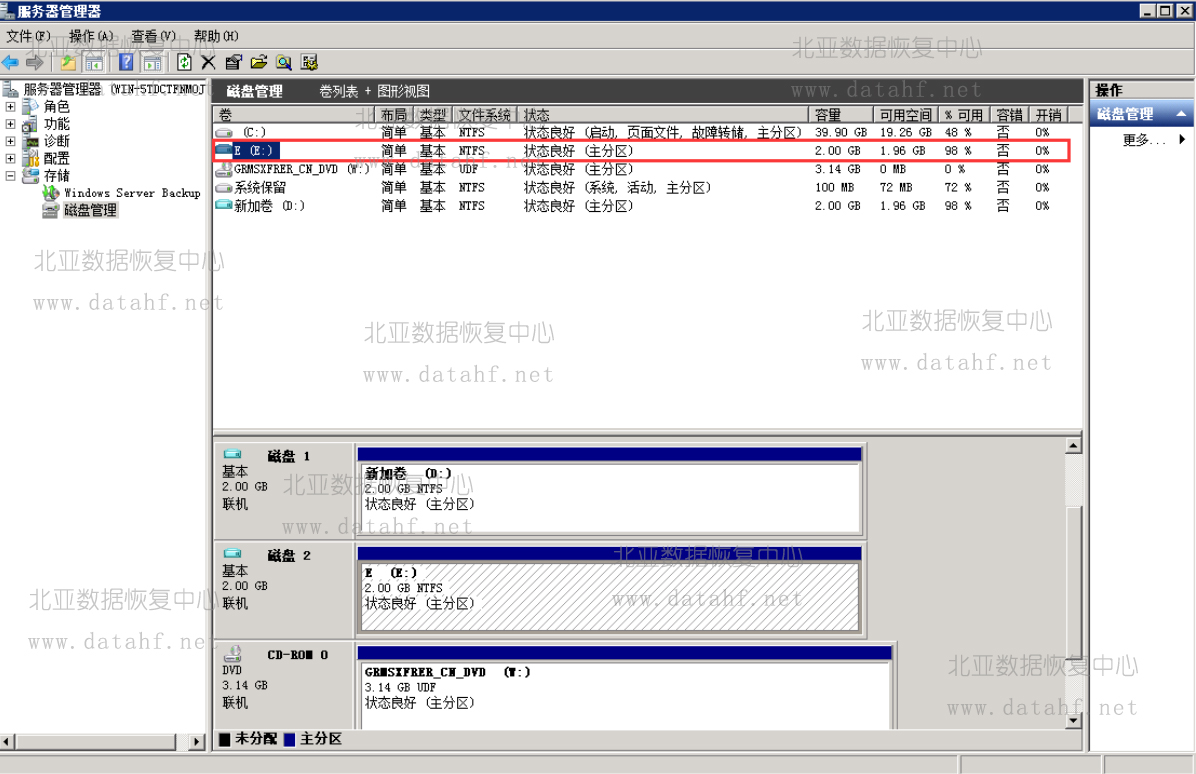Toggle the show/hide console tree icon

(95, 63)
